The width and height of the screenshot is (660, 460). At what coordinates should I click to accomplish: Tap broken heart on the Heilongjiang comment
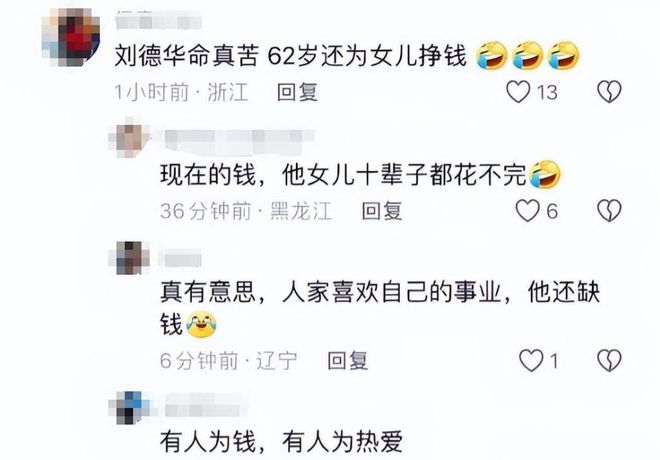pyautogui.click(x=609, y=210)
